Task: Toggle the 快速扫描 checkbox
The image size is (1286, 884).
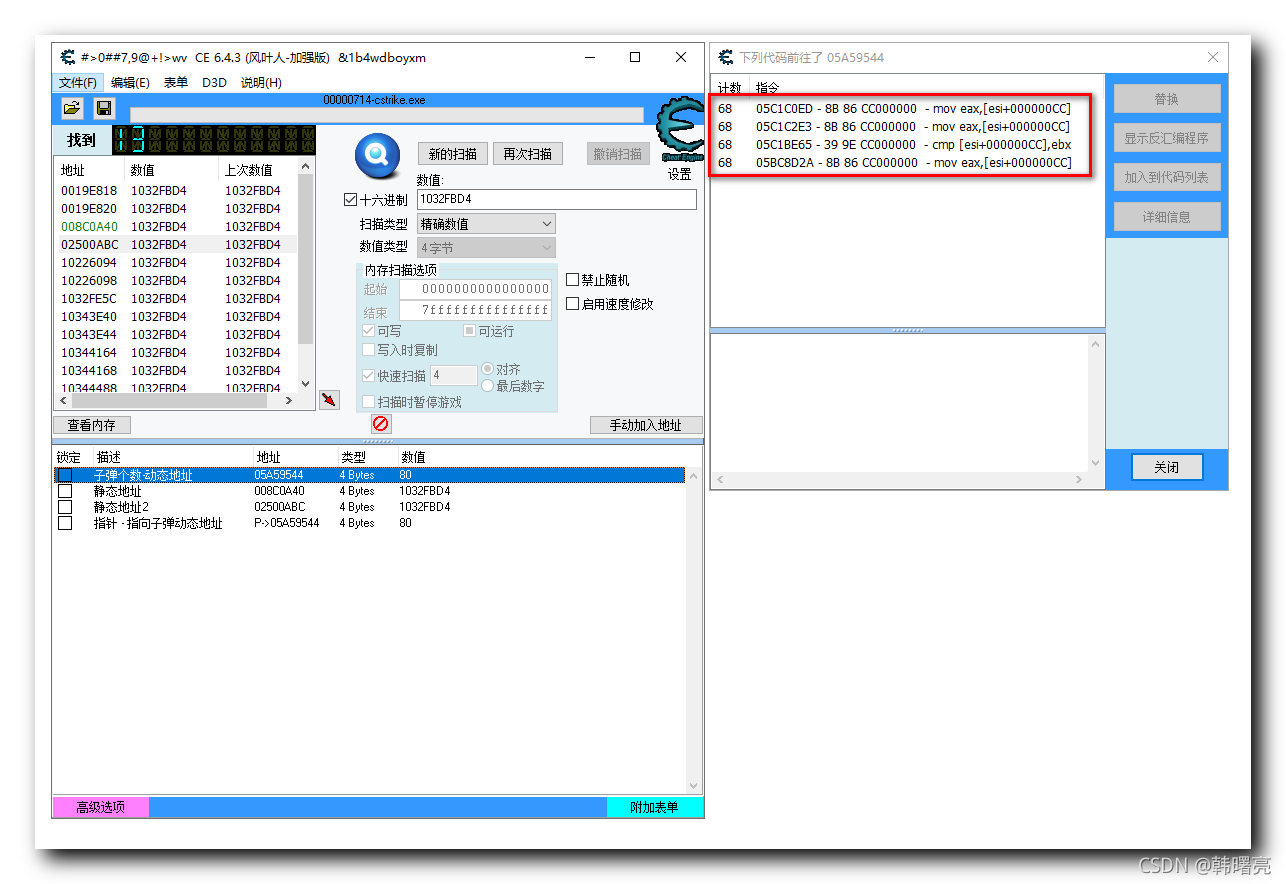Action: point(369,376)
